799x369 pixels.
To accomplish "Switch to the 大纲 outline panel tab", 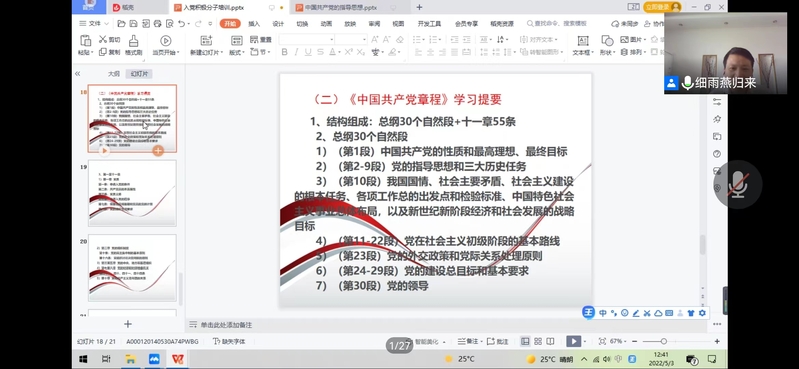I will click(x=114, y=74).
